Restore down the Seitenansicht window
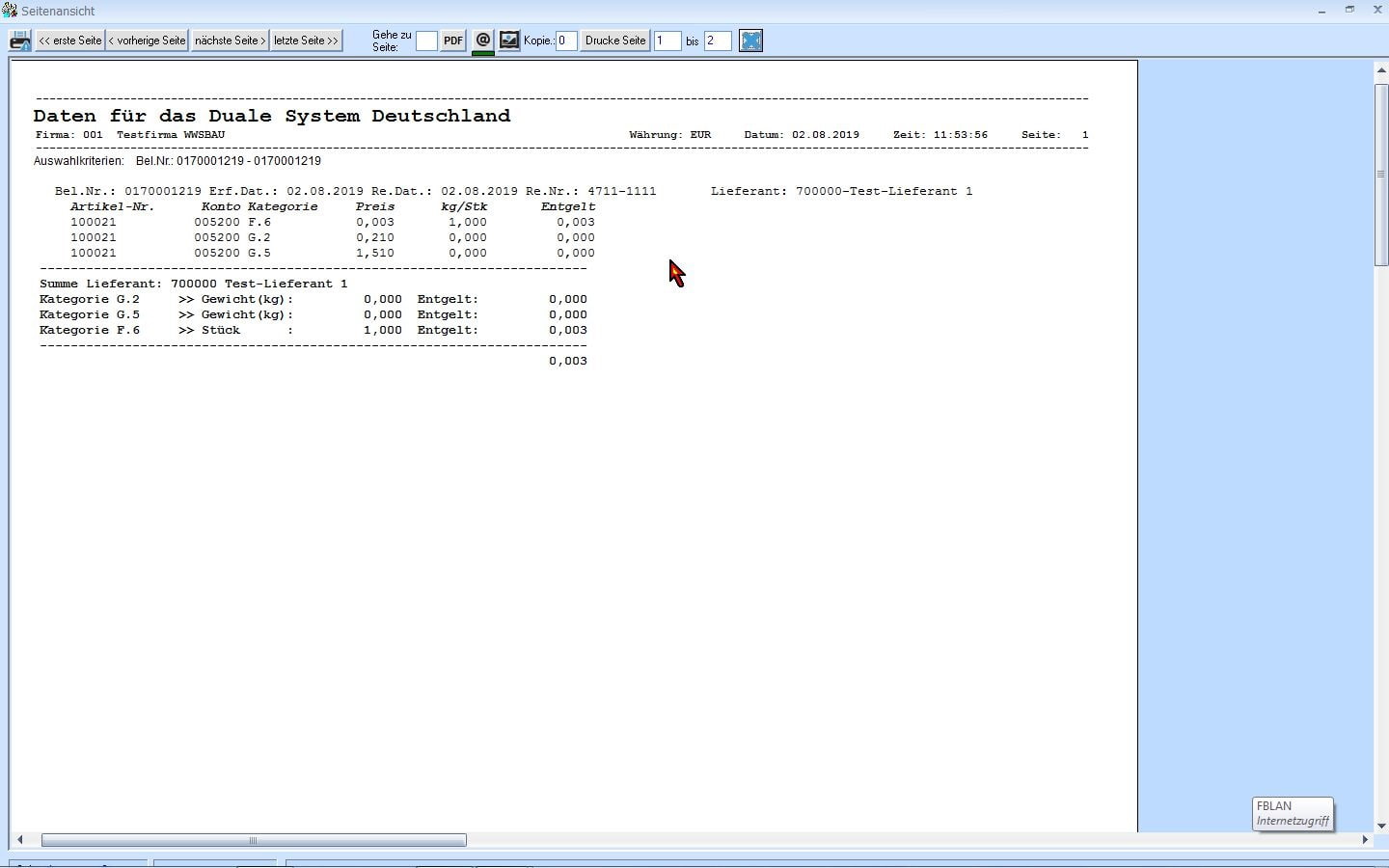 point(1349,10)
